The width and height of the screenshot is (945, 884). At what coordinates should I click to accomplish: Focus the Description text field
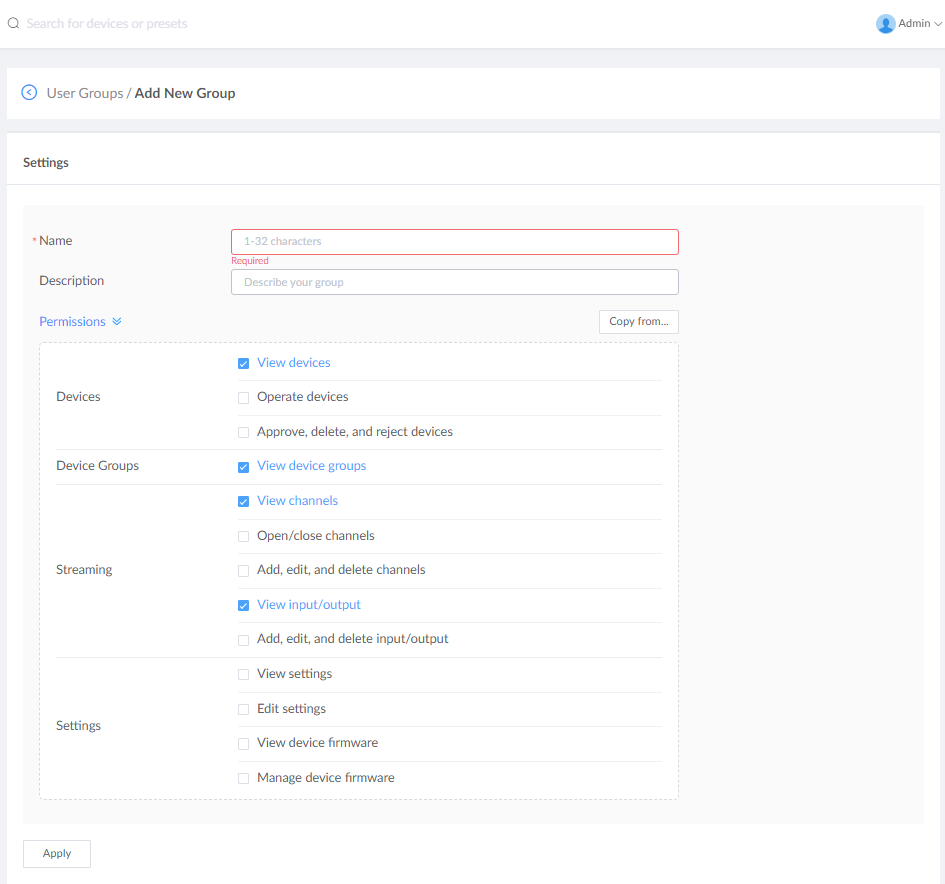[454, 282]
